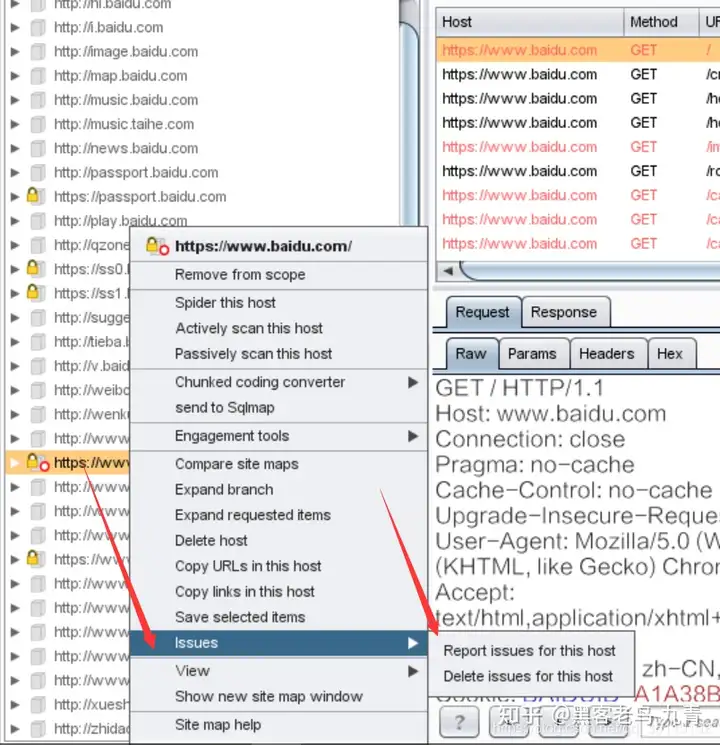Image resolution: width=720 pixels, height=745 pixels.
Task: Choose send to Sqlmap
Action: [279, 408]
